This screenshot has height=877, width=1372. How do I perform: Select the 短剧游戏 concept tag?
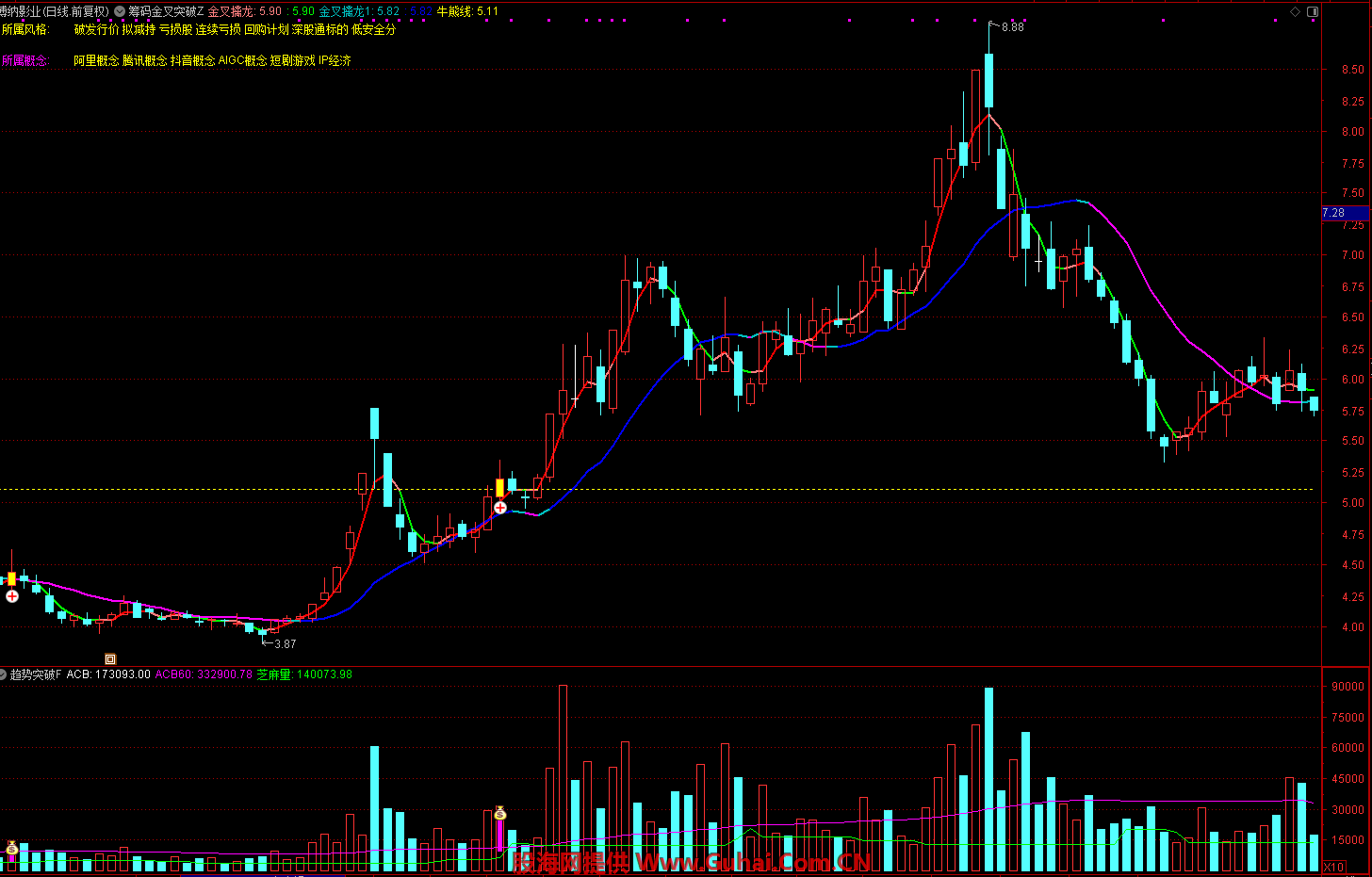(x=293, y=60)
